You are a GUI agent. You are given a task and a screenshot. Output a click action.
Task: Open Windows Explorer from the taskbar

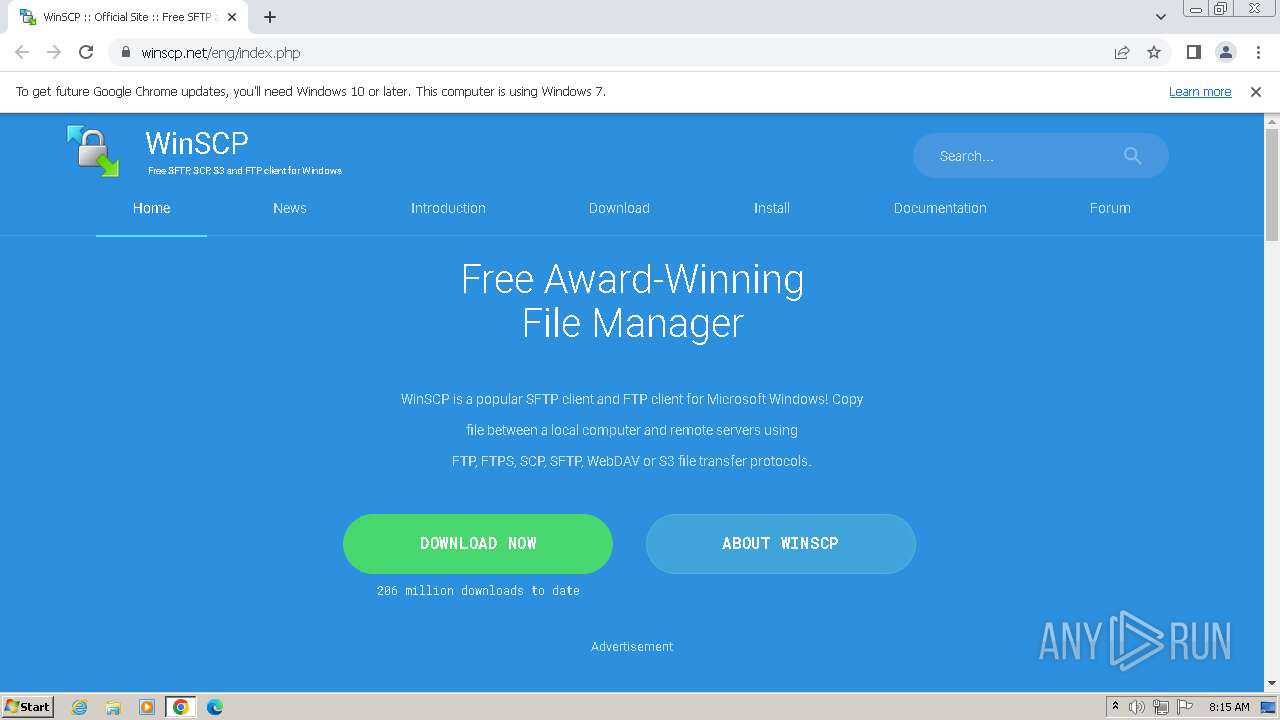[x=113, y=707]
